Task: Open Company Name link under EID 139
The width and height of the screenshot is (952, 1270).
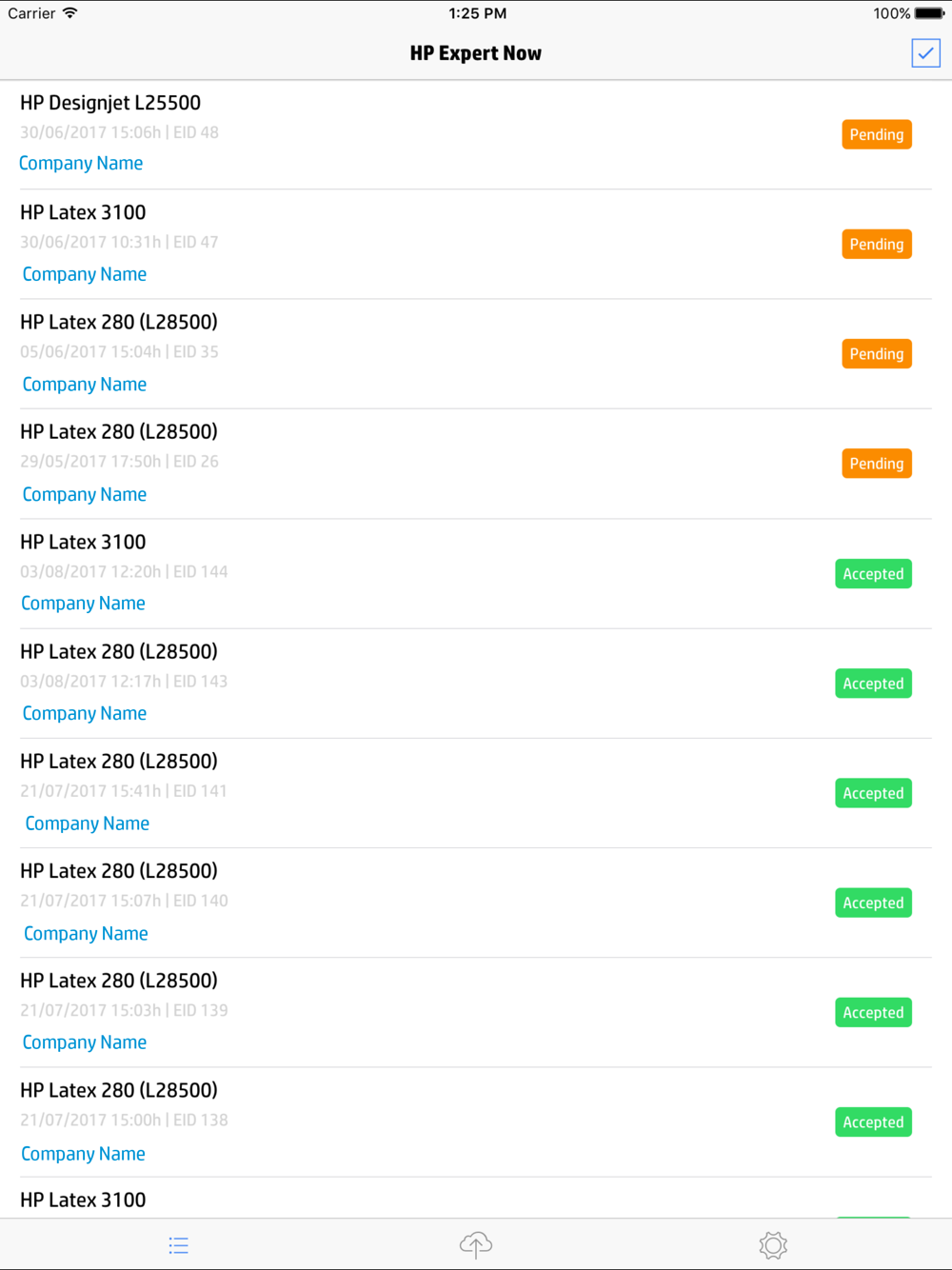Action: (x=85, y=1042)
